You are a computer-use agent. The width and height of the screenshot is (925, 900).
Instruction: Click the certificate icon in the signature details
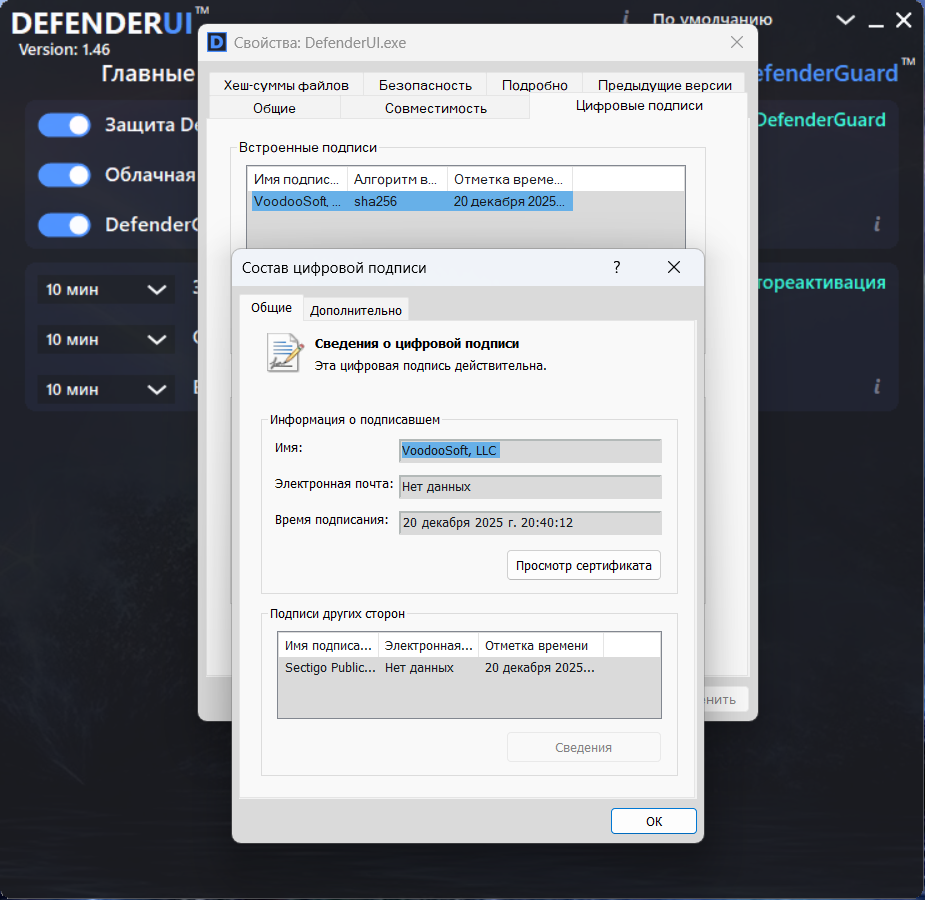pyautogui.click(x=284, y=353)
